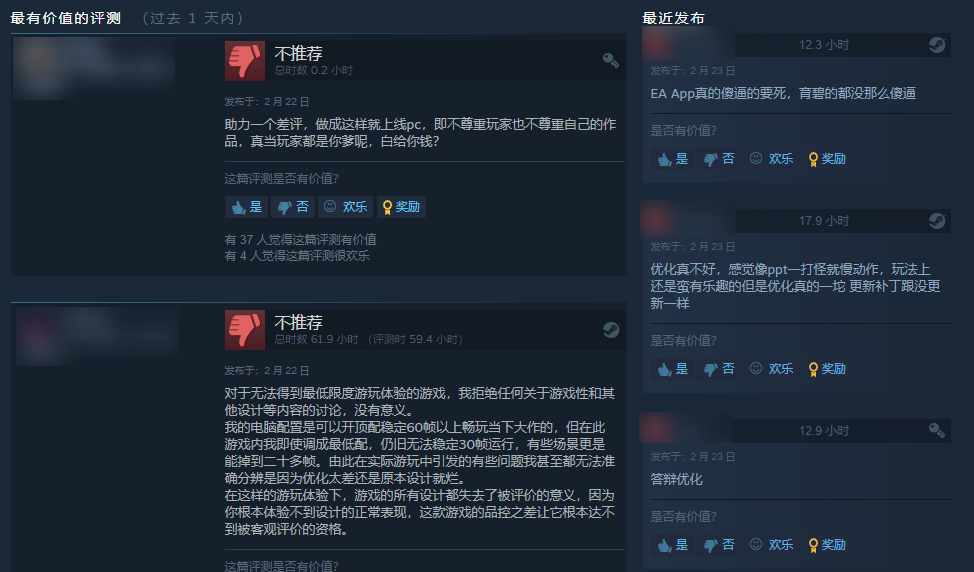Click the Steam icon beside 12.3 小时
This screenshot has height=572, width=974.
tap(937, 45)
